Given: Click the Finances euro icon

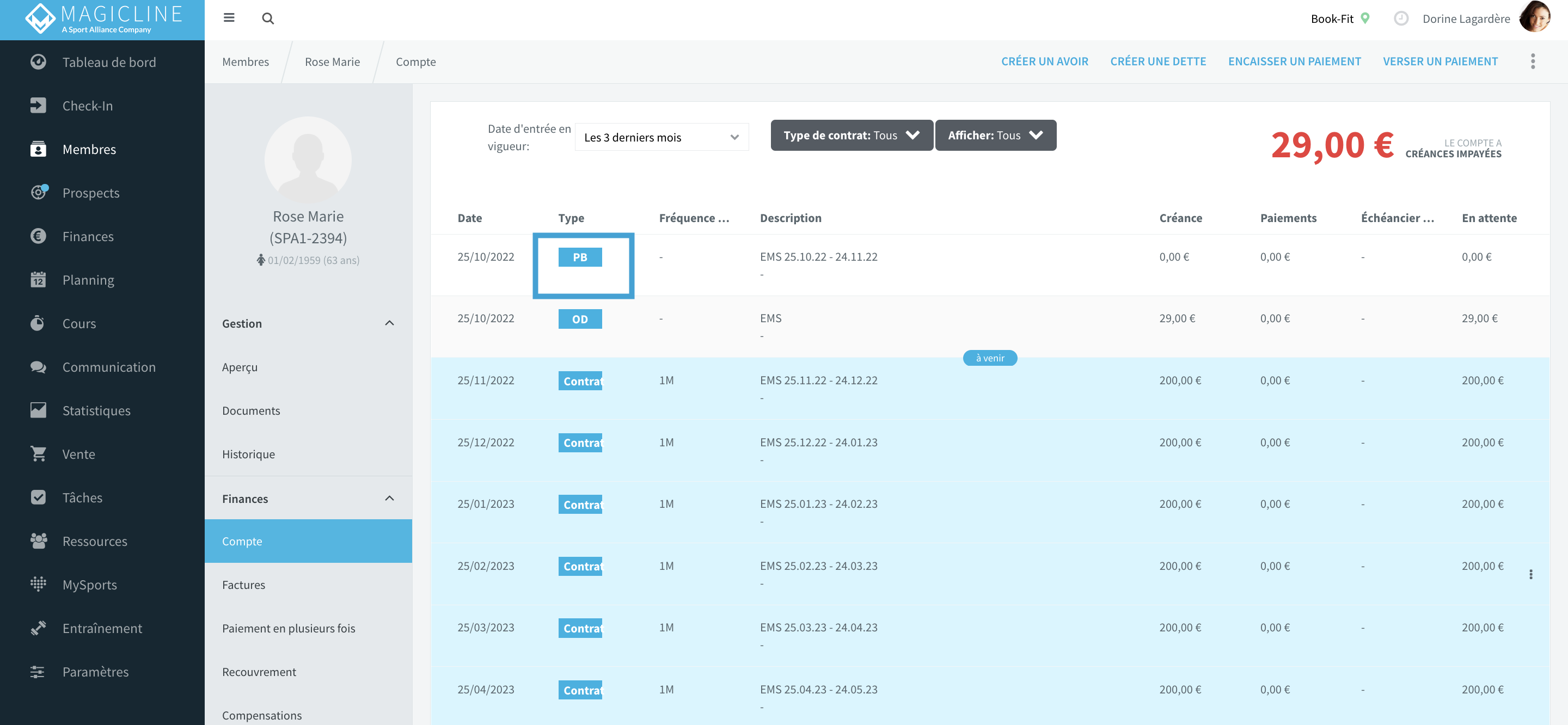Looking at the screenshot, I should (x=38, y=236).
